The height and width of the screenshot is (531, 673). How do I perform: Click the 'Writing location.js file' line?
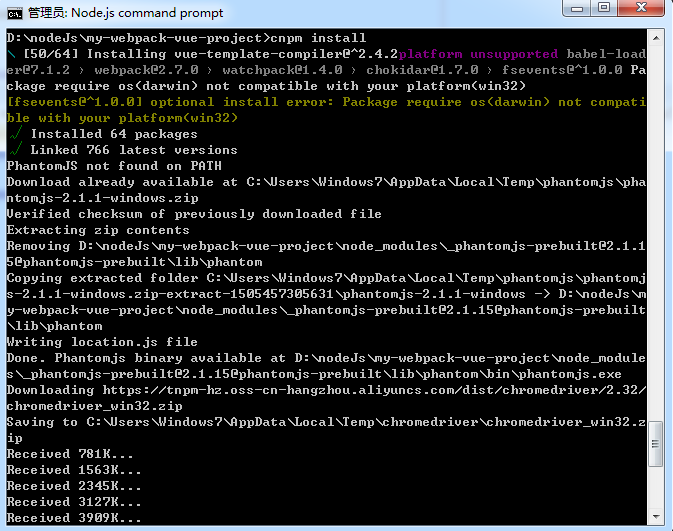pos(102,342)
